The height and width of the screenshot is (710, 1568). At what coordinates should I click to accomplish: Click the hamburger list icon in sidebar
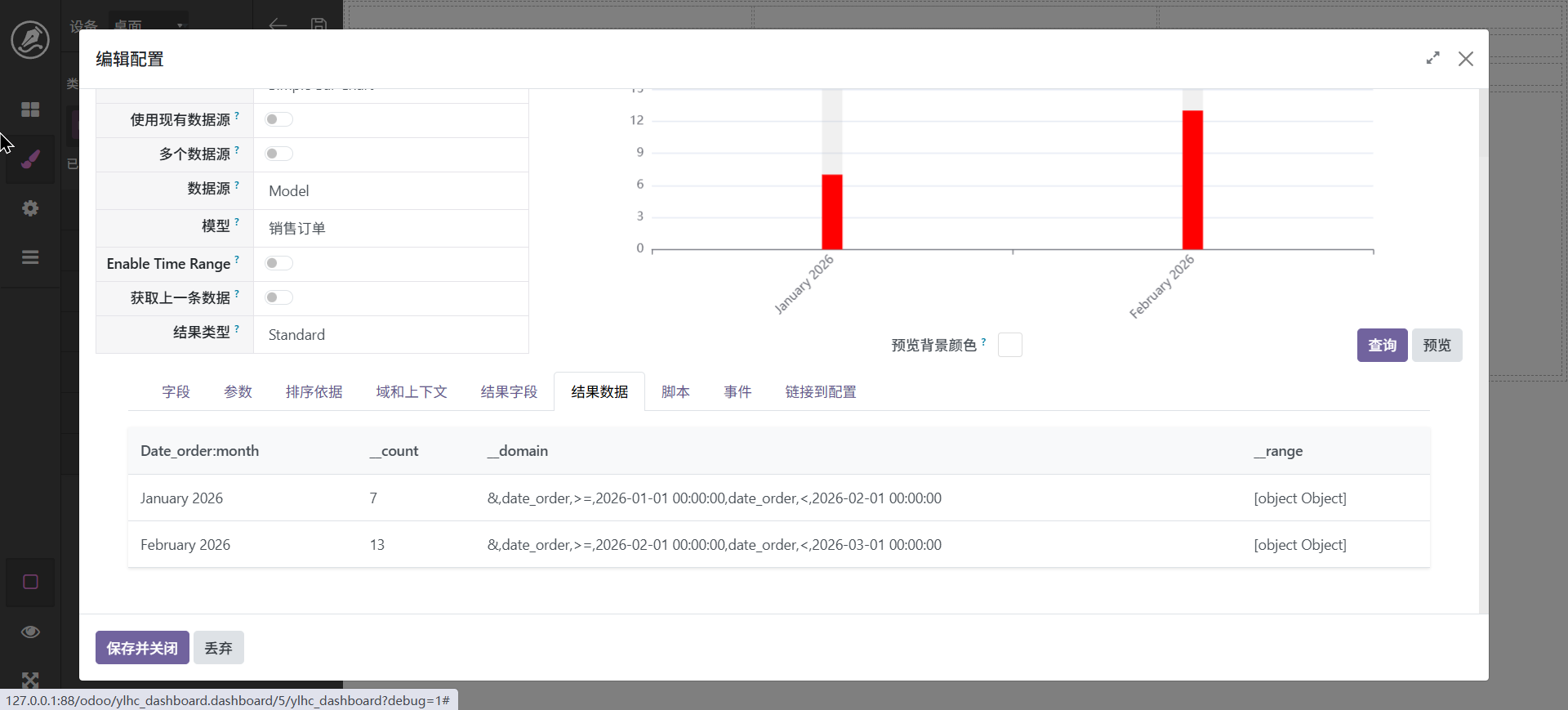click(30, 257)
